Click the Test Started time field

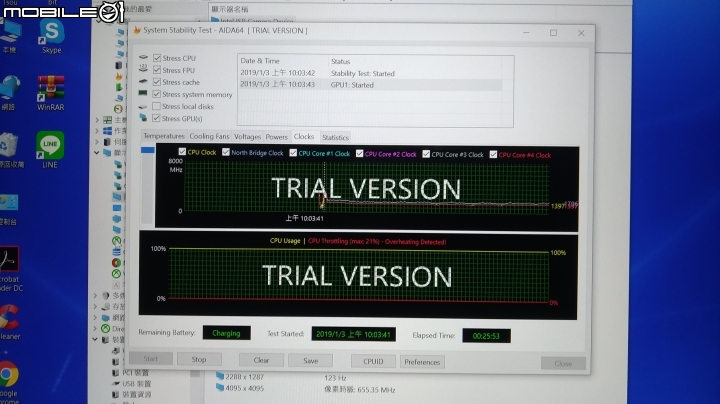coord(353,334)
